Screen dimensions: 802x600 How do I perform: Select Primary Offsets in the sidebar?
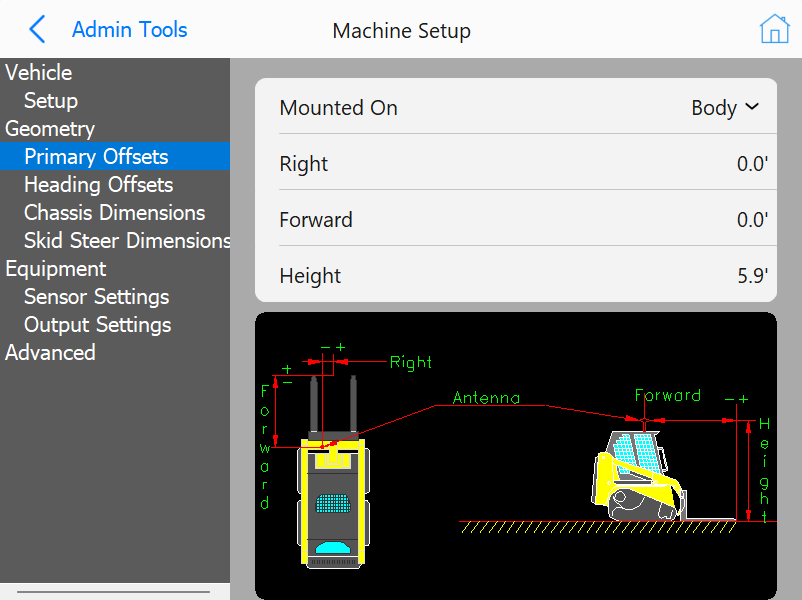115,156
